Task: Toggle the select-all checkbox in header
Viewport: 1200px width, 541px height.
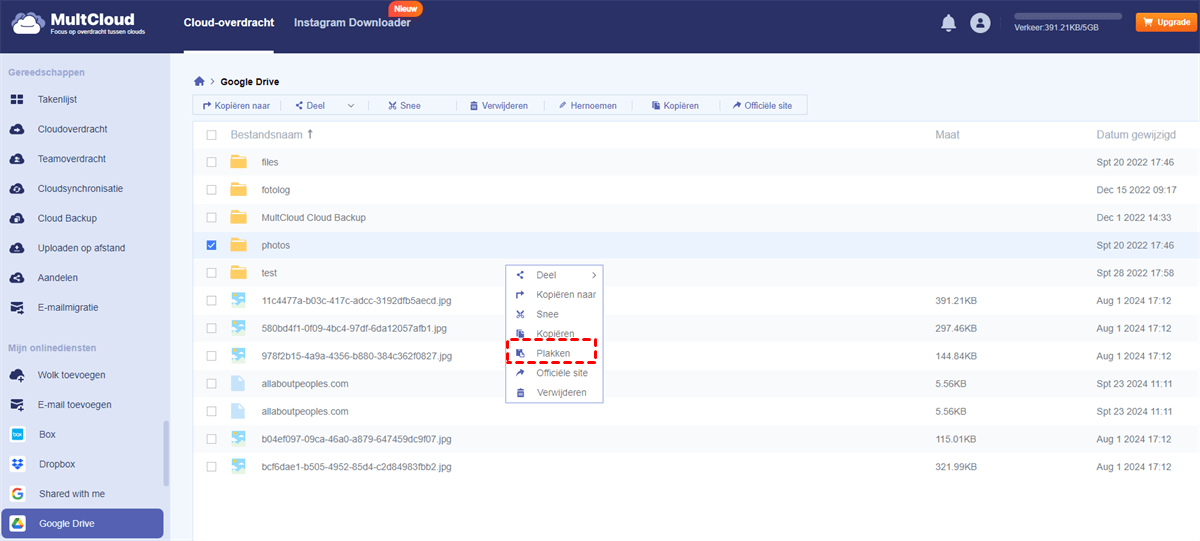Action: click(211, 134)
